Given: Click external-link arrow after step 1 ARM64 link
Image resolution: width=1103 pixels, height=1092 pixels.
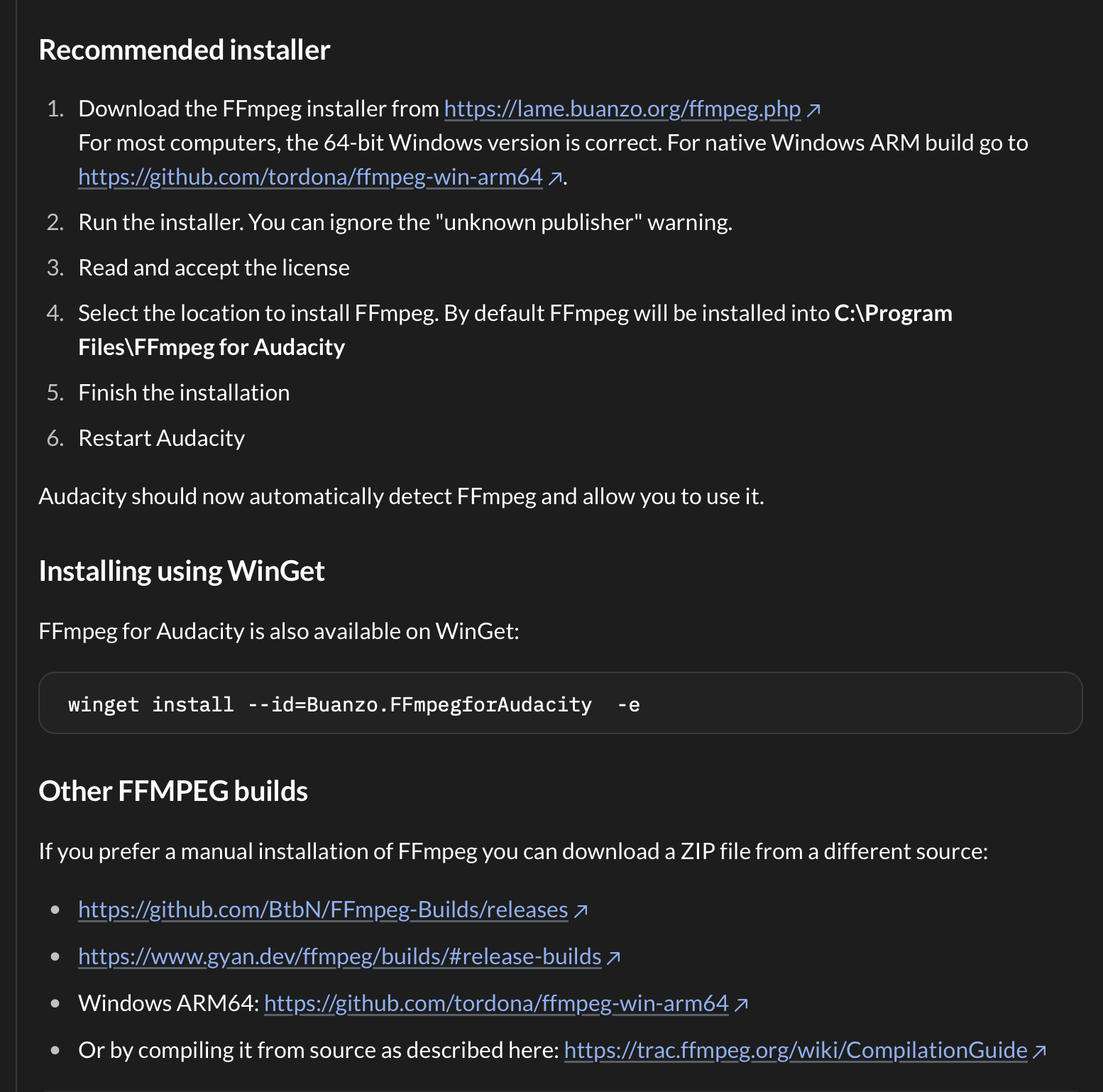Looking at the screenshot, I should click(556, 178).
